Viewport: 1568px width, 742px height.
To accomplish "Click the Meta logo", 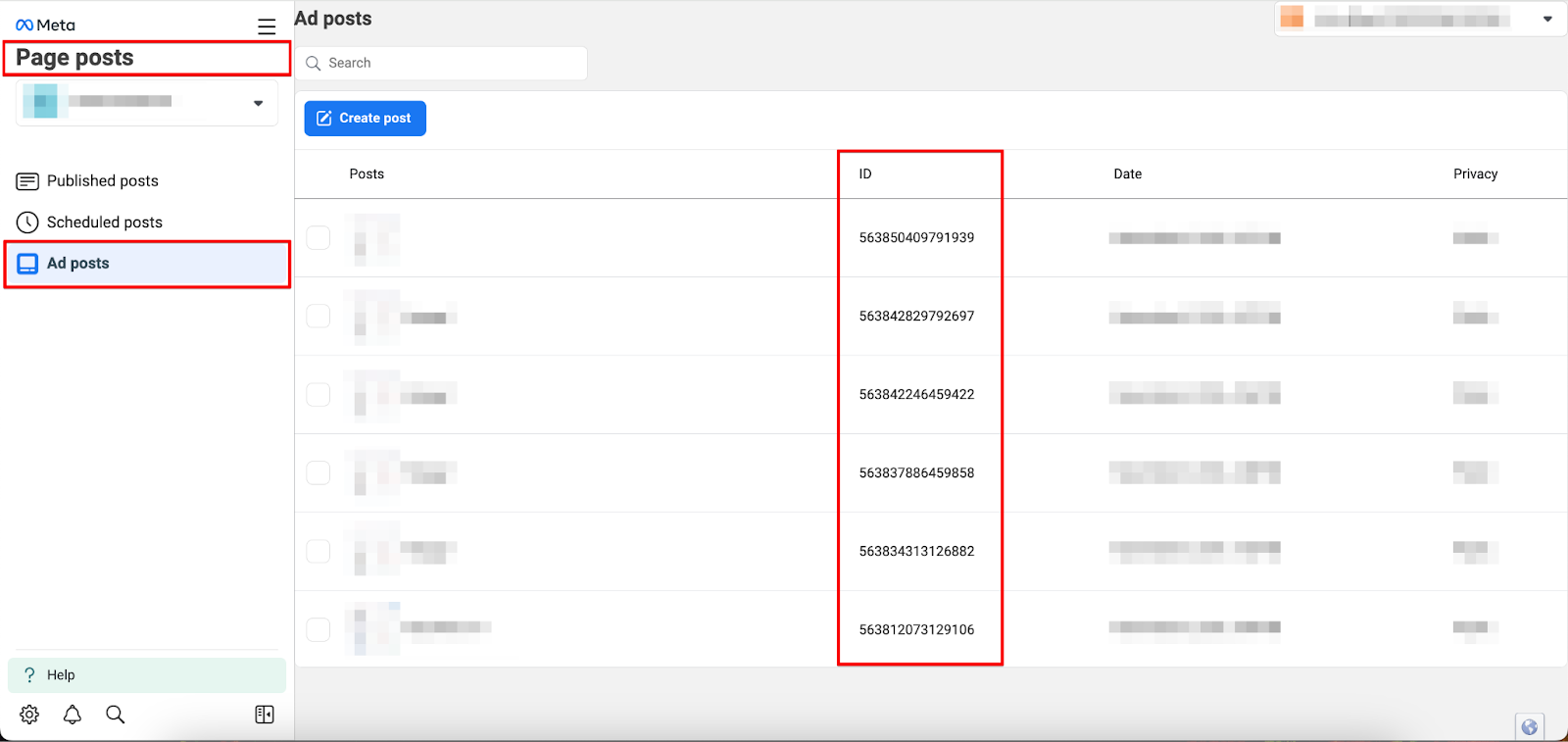I will [45, 25].
